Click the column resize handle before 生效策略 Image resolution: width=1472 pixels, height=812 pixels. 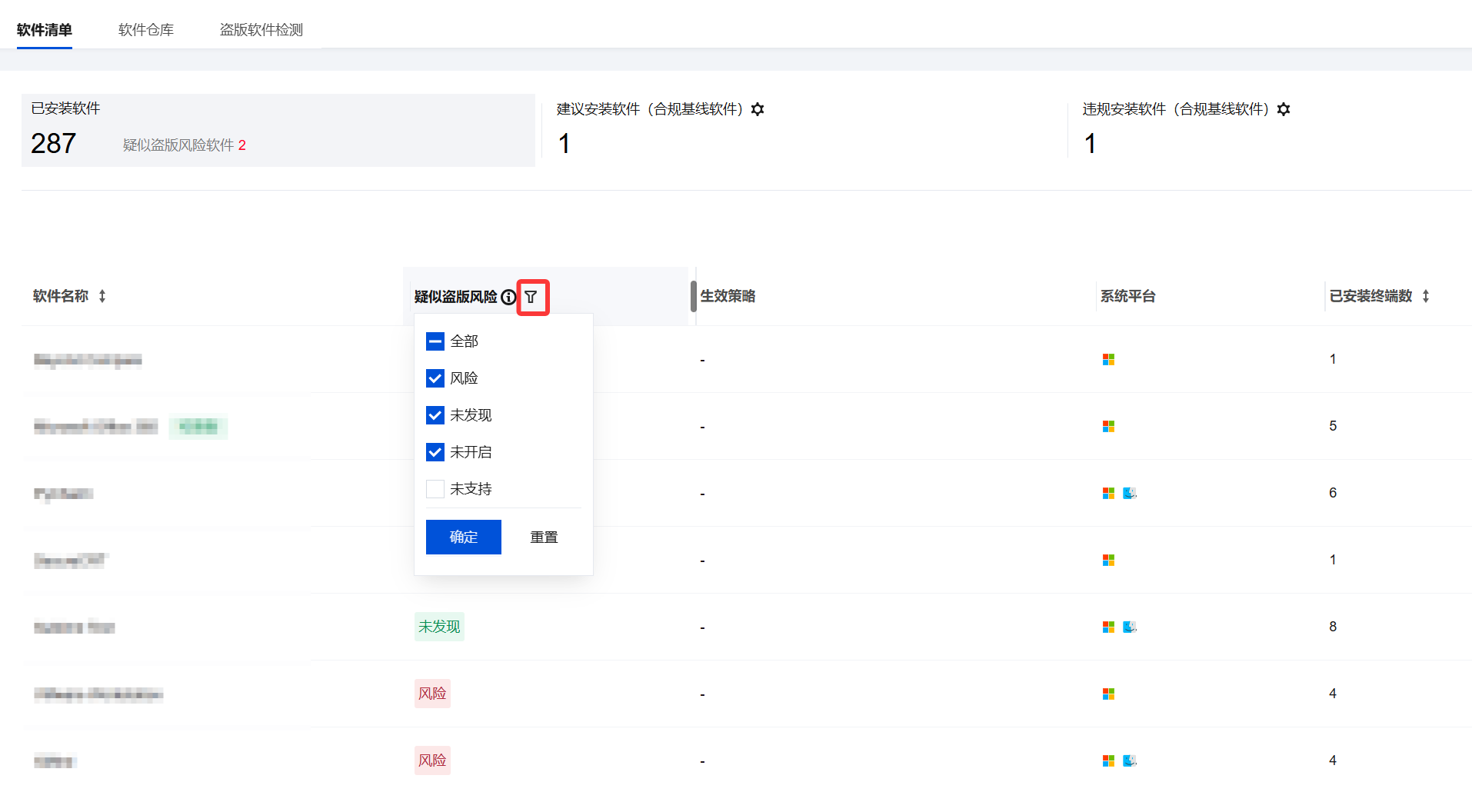click(694, 296)
